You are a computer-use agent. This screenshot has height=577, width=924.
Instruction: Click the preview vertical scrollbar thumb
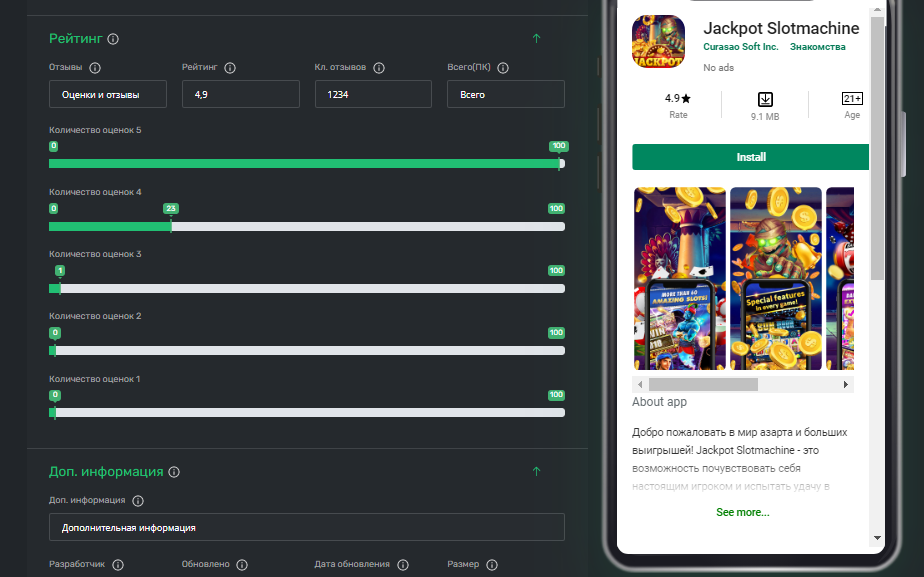[877, 147]
